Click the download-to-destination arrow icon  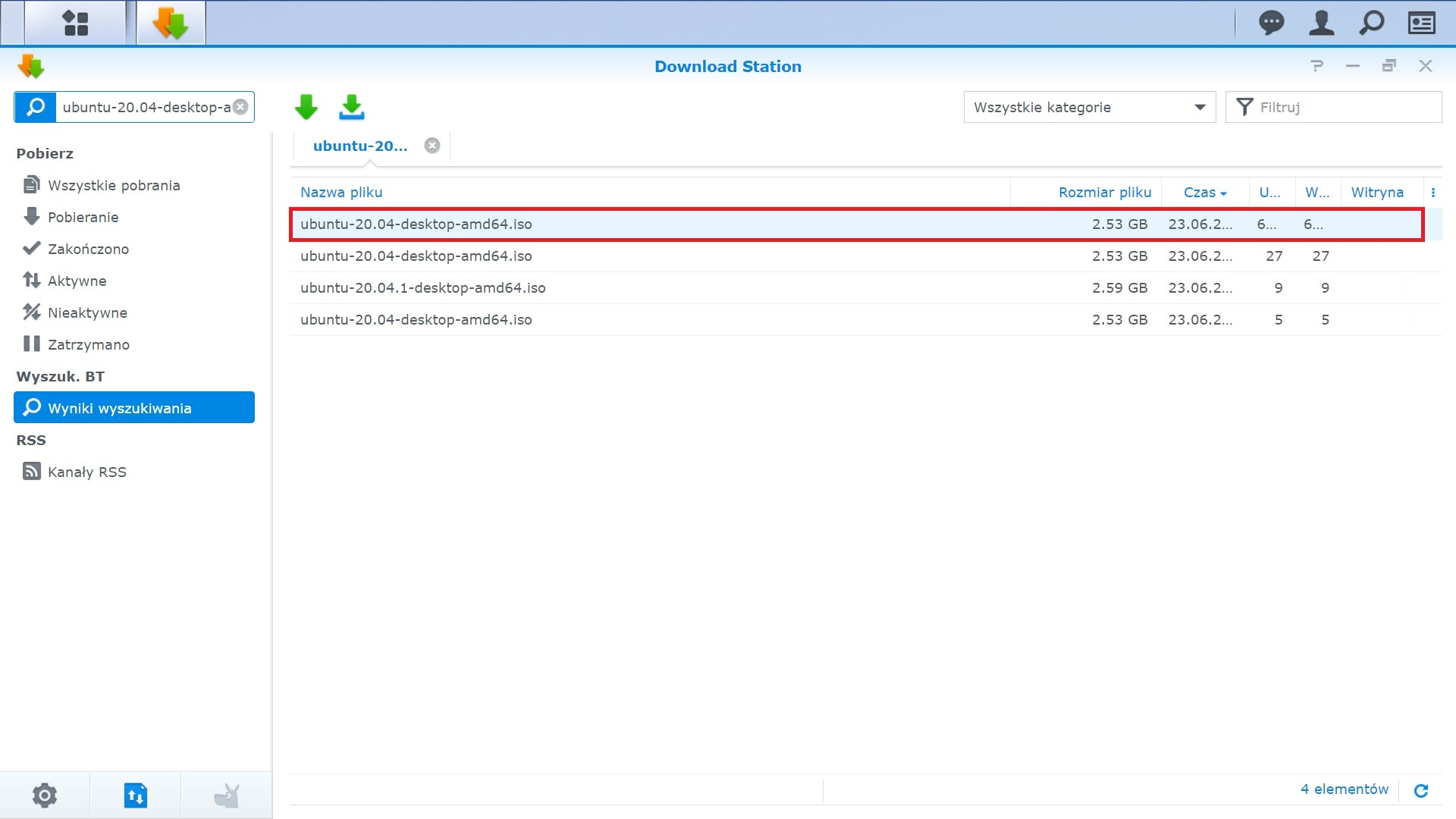(x=351, y=107)
